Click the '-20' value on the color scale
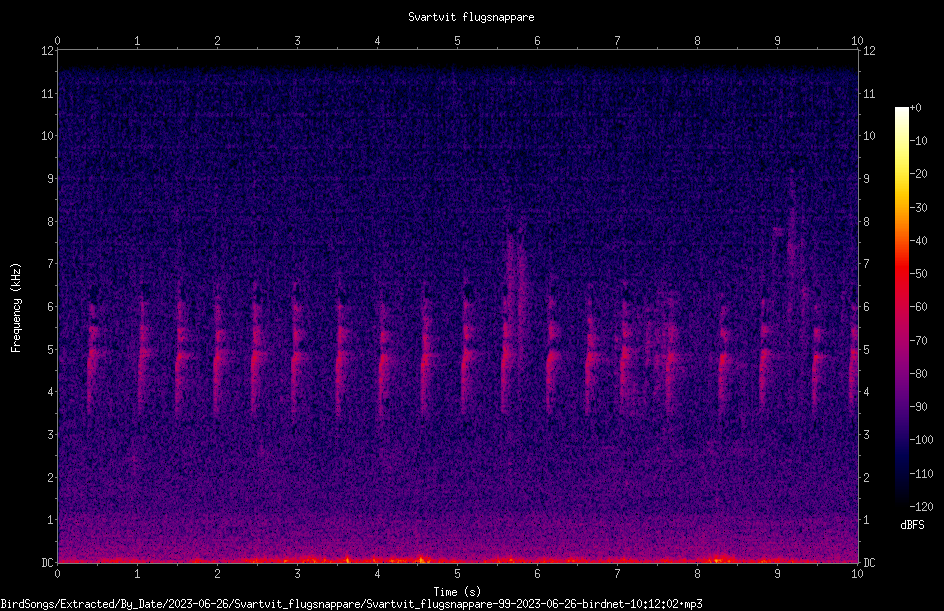 pos(918,174)
